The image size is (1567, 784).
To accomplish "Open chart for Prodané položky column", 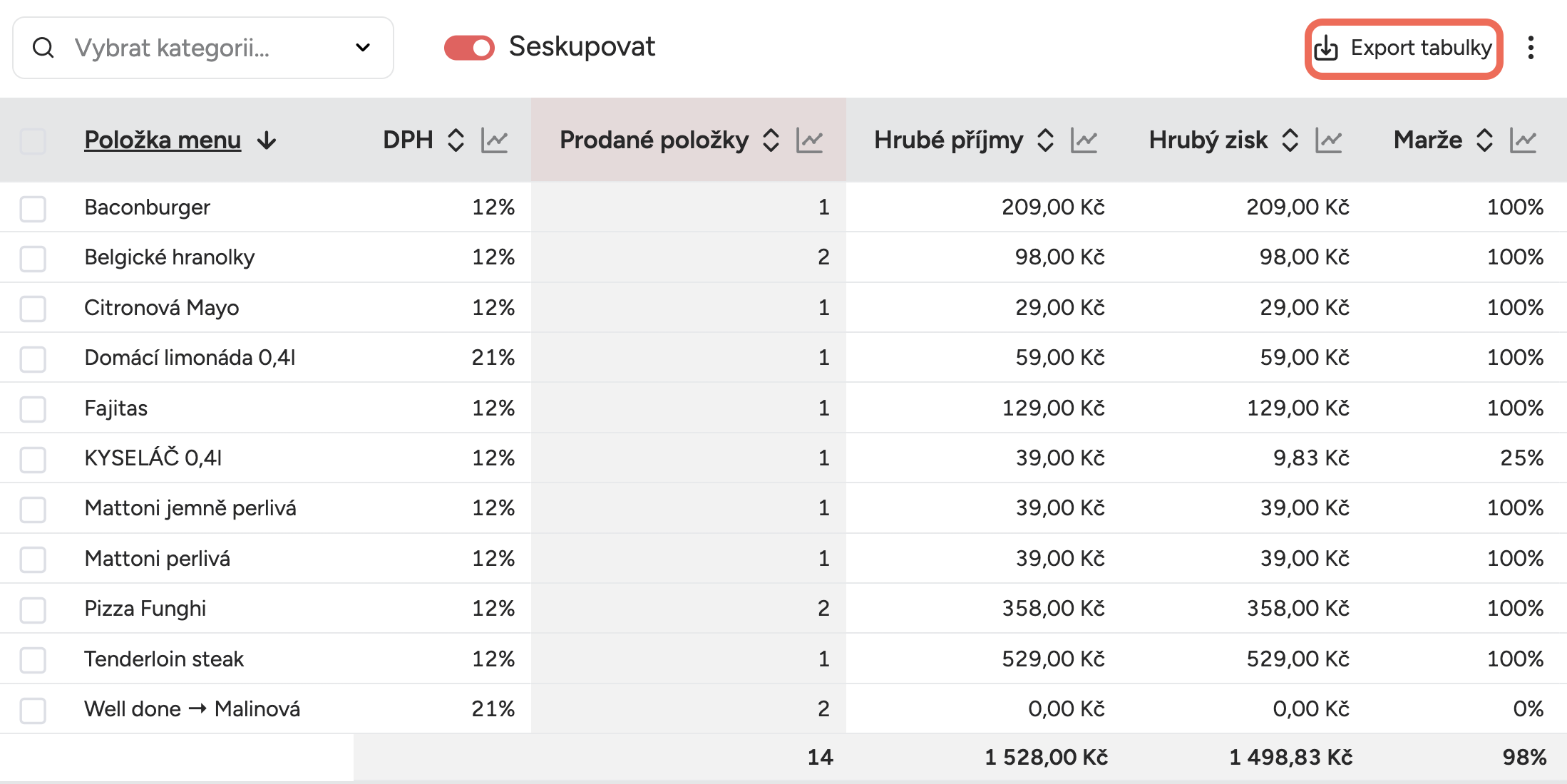I will point(809,140).
